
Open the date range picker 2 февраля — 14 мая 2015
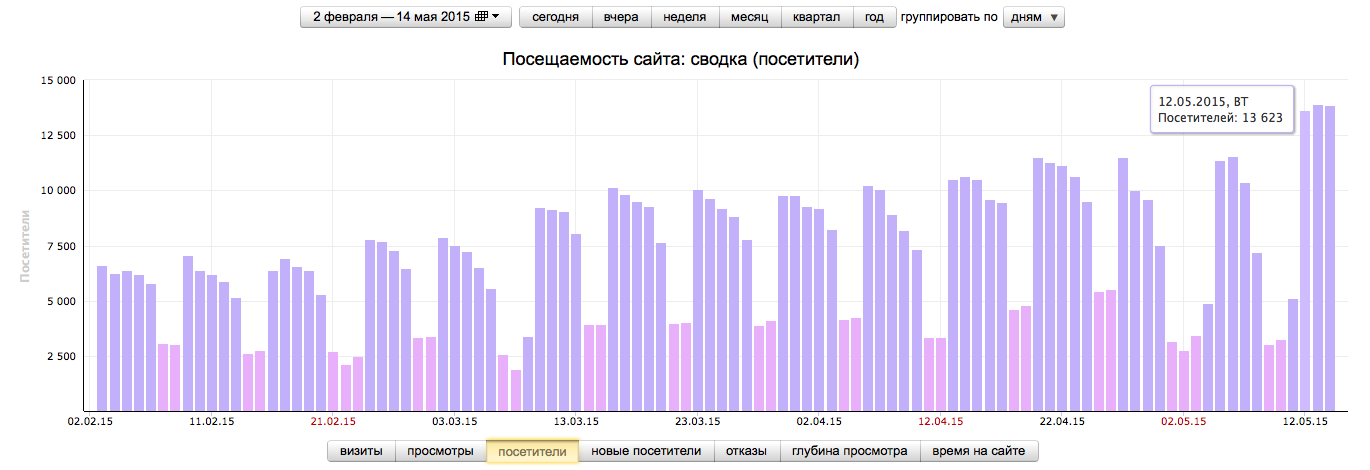click(x=406, y=17)
